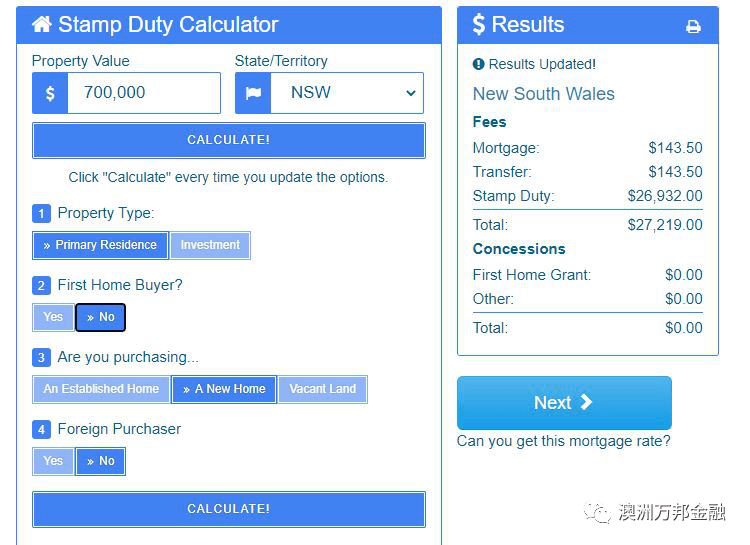Click the home icon in calculator header

[x=42, y=25]
